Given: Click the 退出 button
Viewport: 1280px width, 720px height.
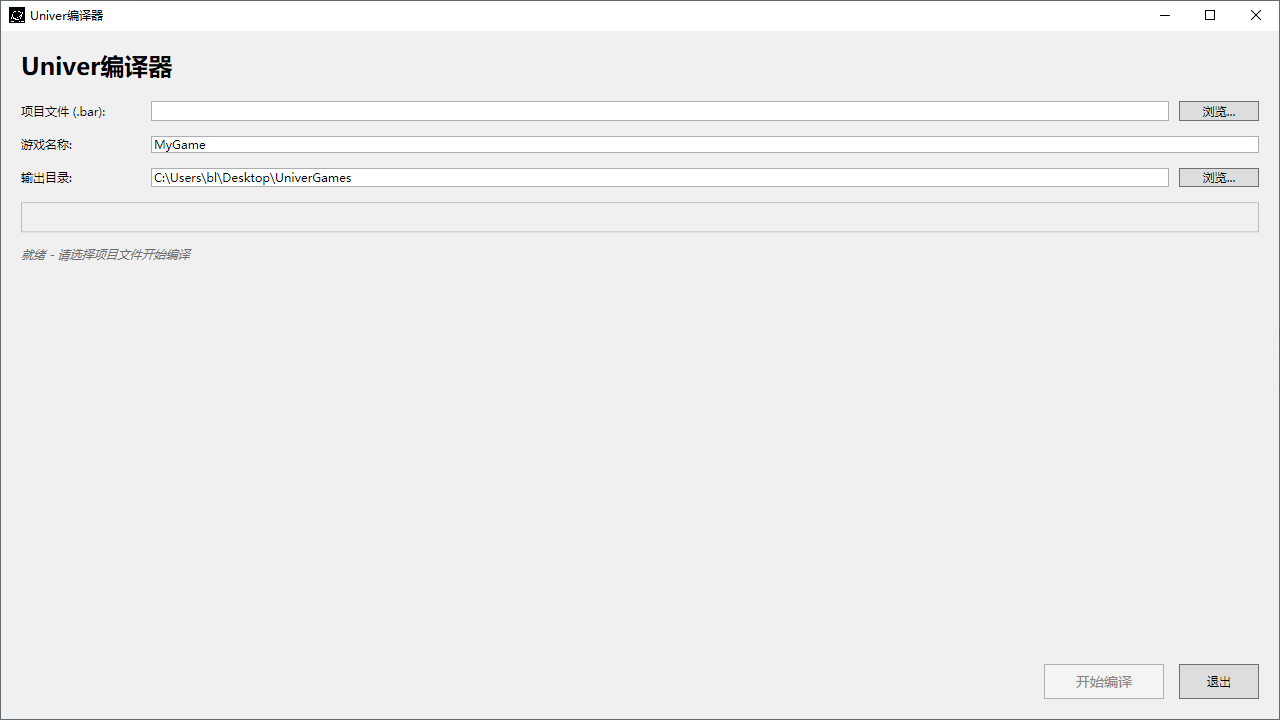Looking at the screenshot, I should point(1218,682).
